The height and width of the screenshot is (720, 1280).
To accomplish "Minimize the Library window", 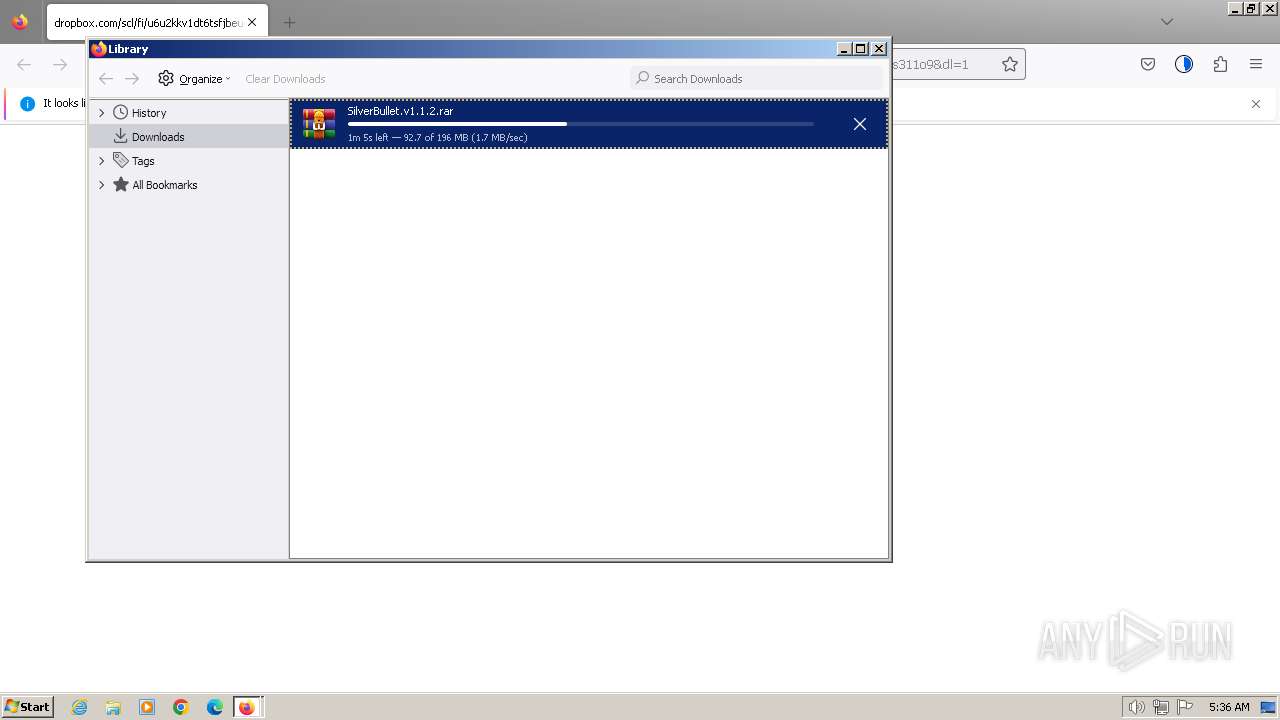I will (844, 48).
